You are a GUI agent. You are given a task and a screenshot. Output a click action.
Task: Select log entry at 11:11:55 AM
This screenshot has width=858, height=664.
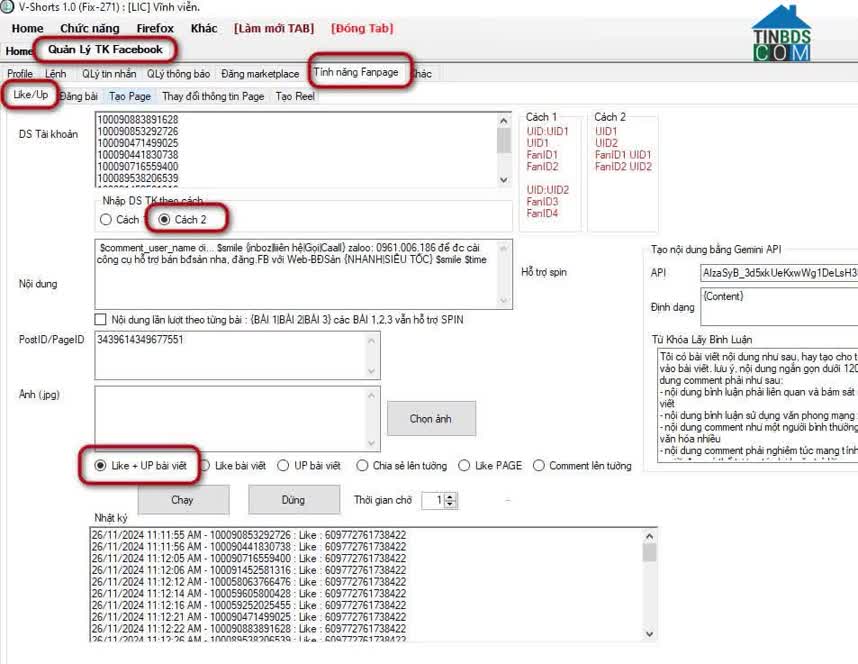point(249,535)
